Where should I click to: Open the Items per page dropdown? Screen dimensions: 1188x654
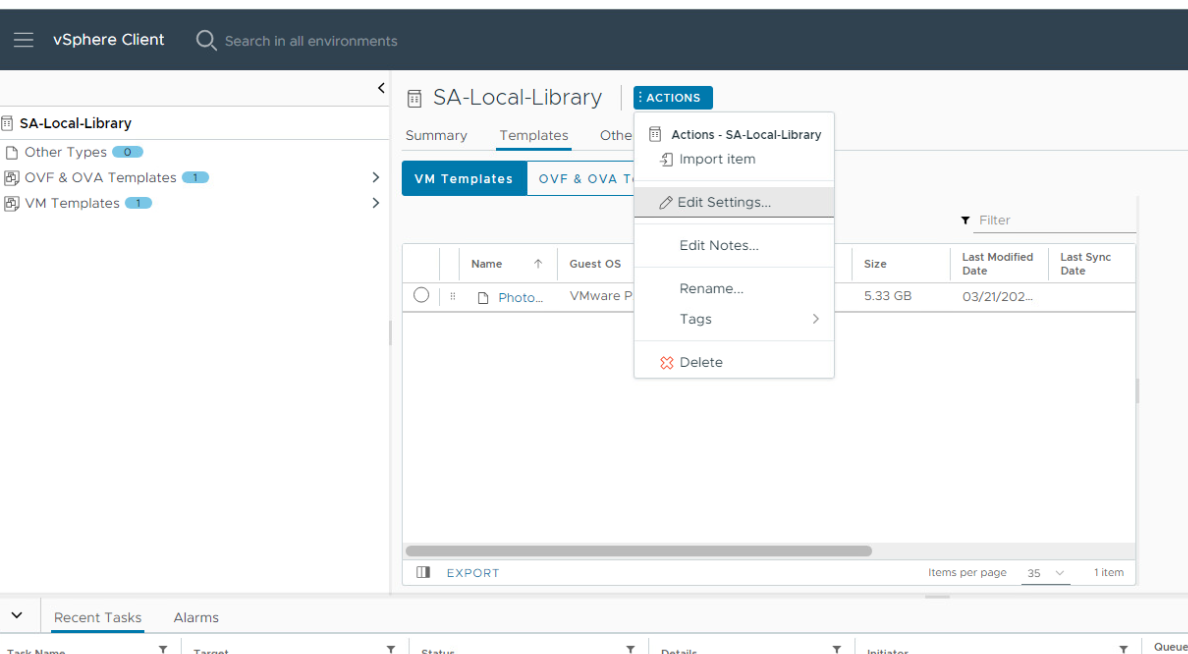point(1046,573)
